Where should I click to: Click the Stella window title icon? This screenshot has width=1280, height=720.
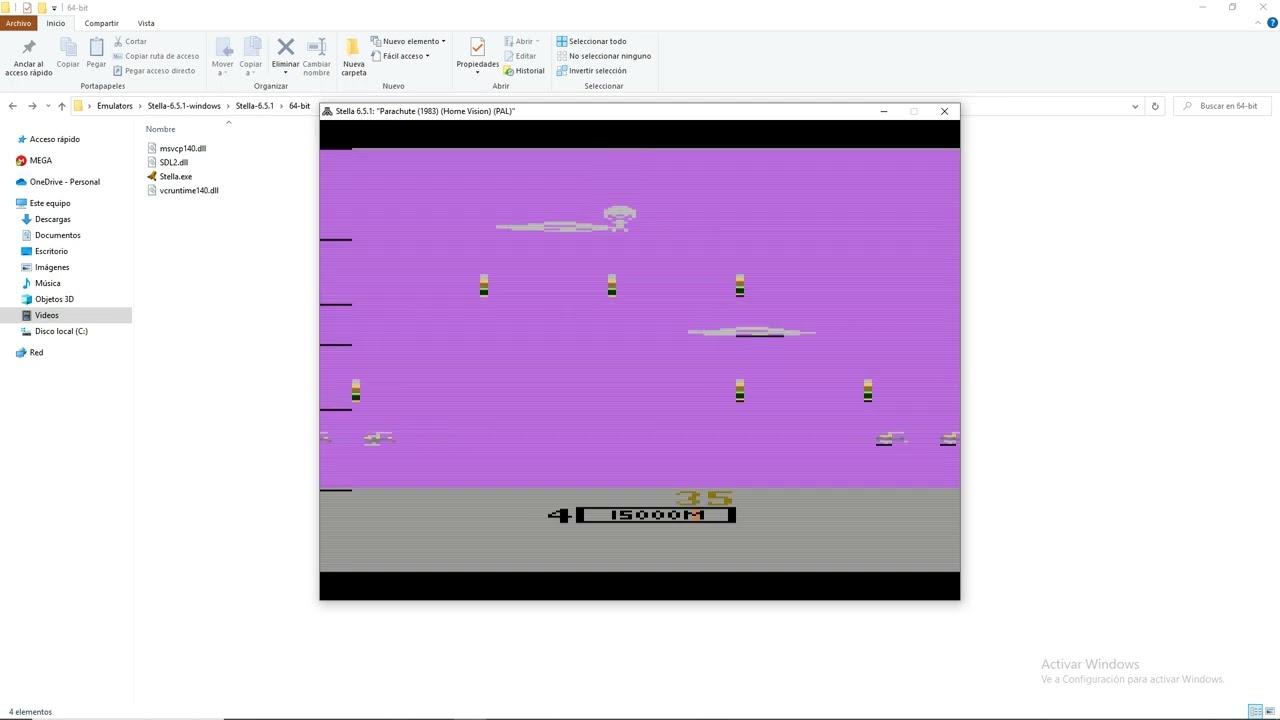point(327,111)
